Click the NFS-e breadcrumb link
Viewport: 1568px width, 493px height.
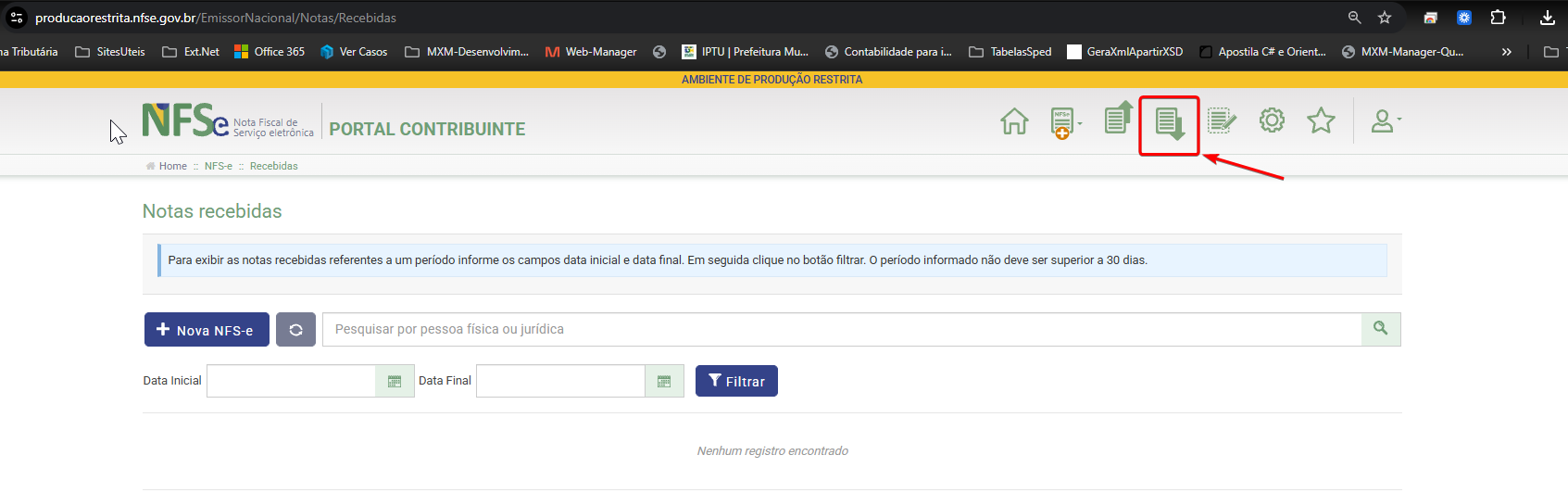[218, 166]
